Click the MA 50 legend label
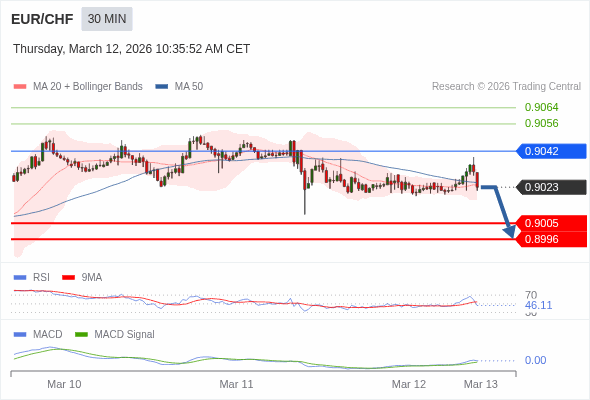The height and width of the screenshot is (400, 590). pos(189,87)
